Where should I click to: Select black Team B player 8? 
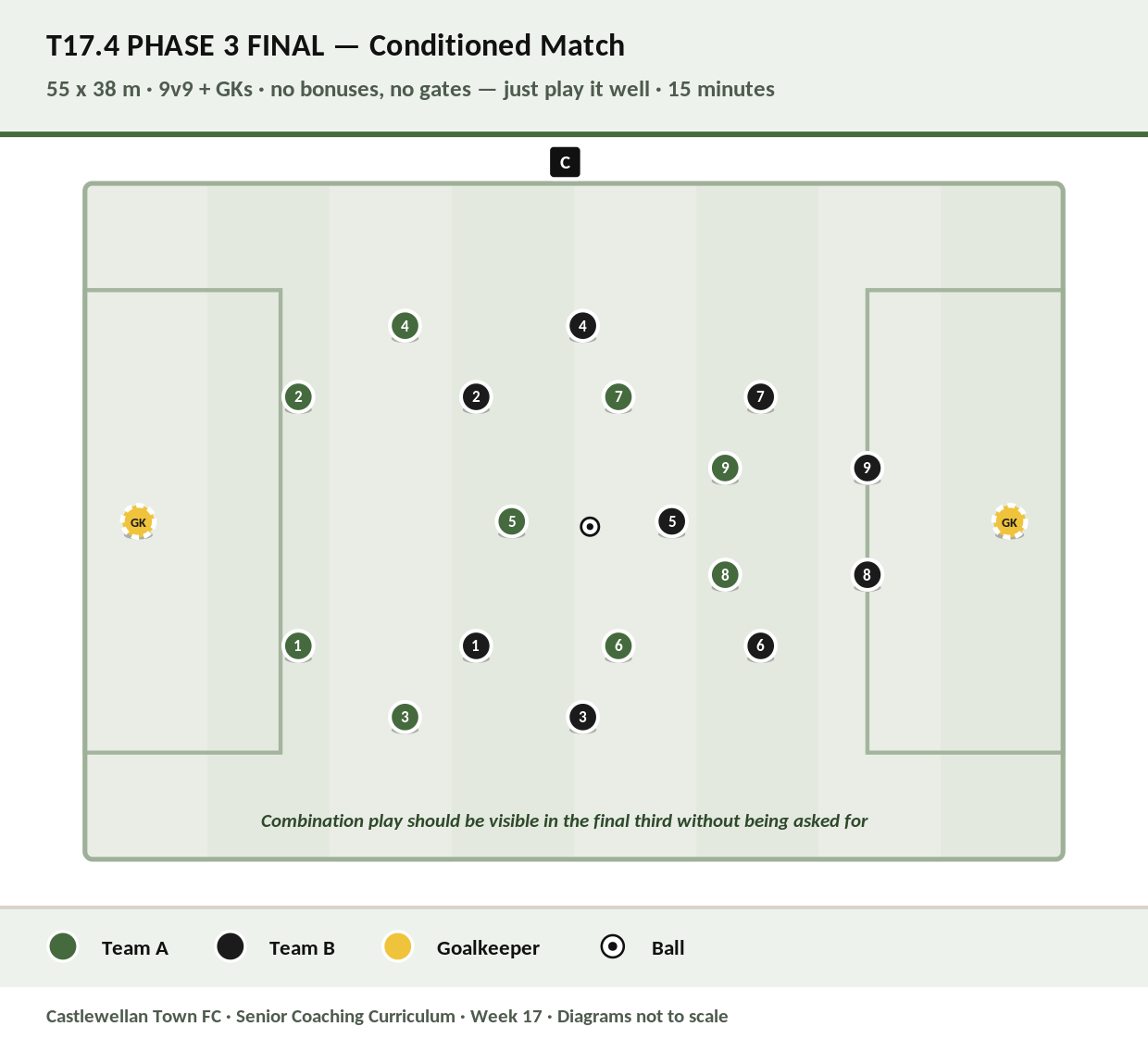(x=867, y=575)
